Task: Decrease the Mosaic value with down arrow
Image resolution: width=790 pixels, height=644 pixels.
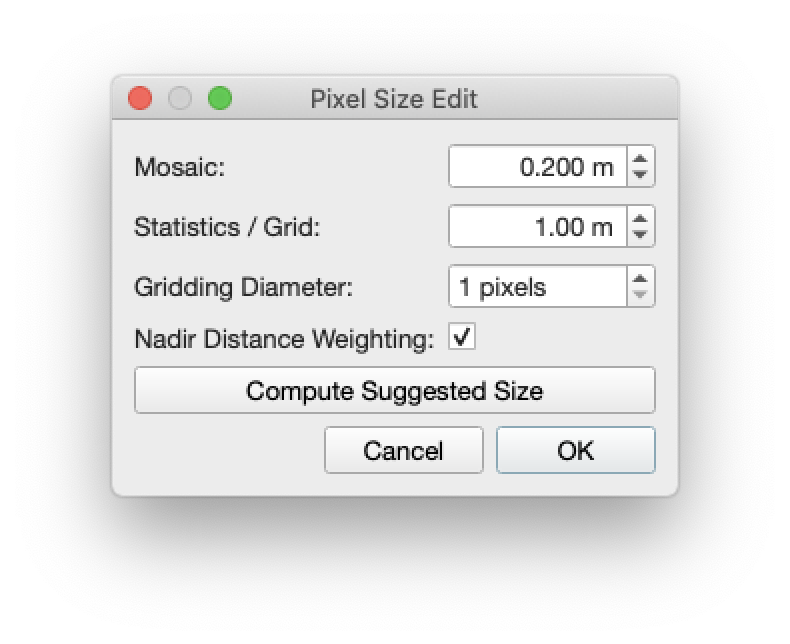Action: (x=641, y=175)
